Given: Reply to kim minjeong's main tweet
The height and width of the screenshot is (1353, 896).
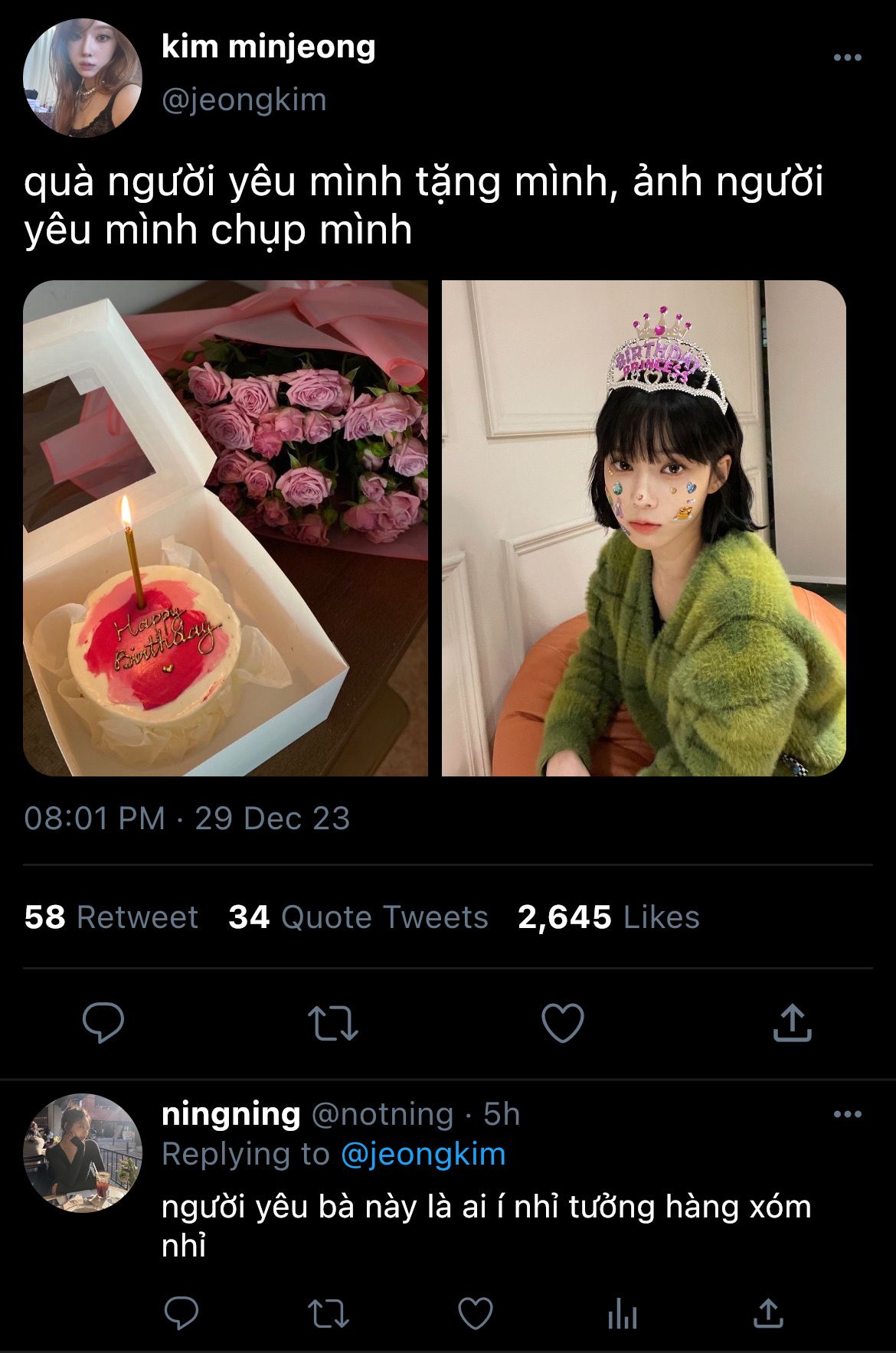Looking at the screenshot, I should [x=103, y=1022].
